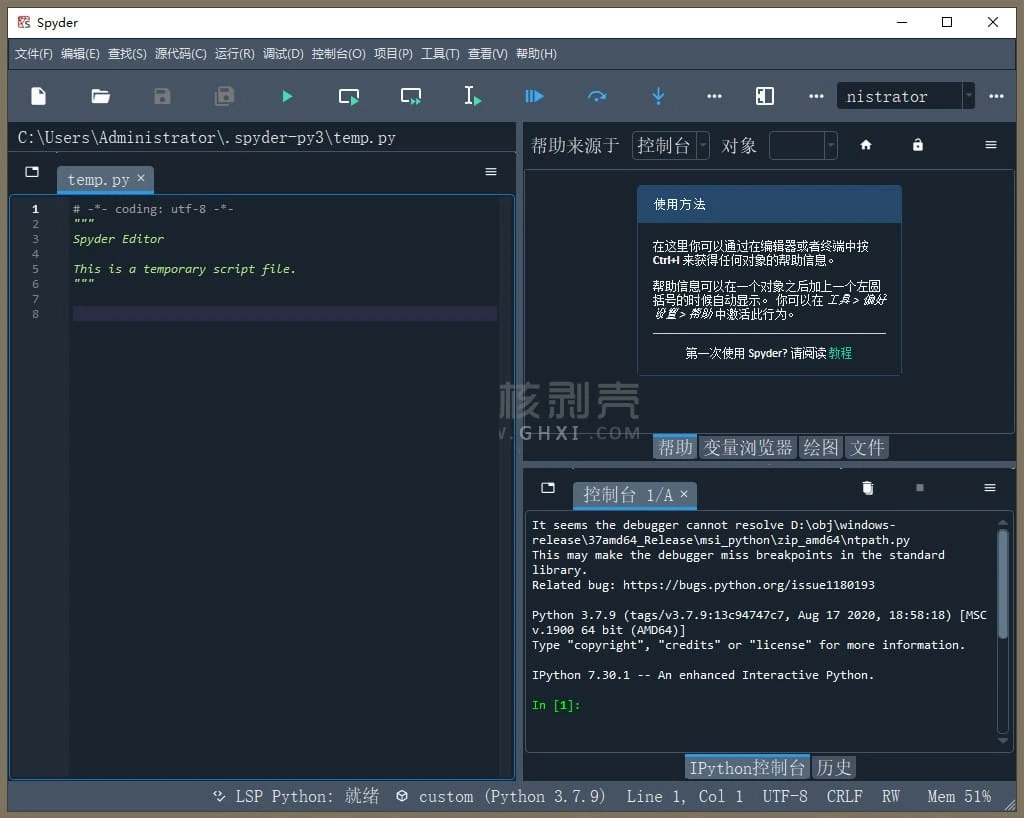Open file using the folder icon
This screenshot has height=818, width=1024.
(x=100, y=96)
